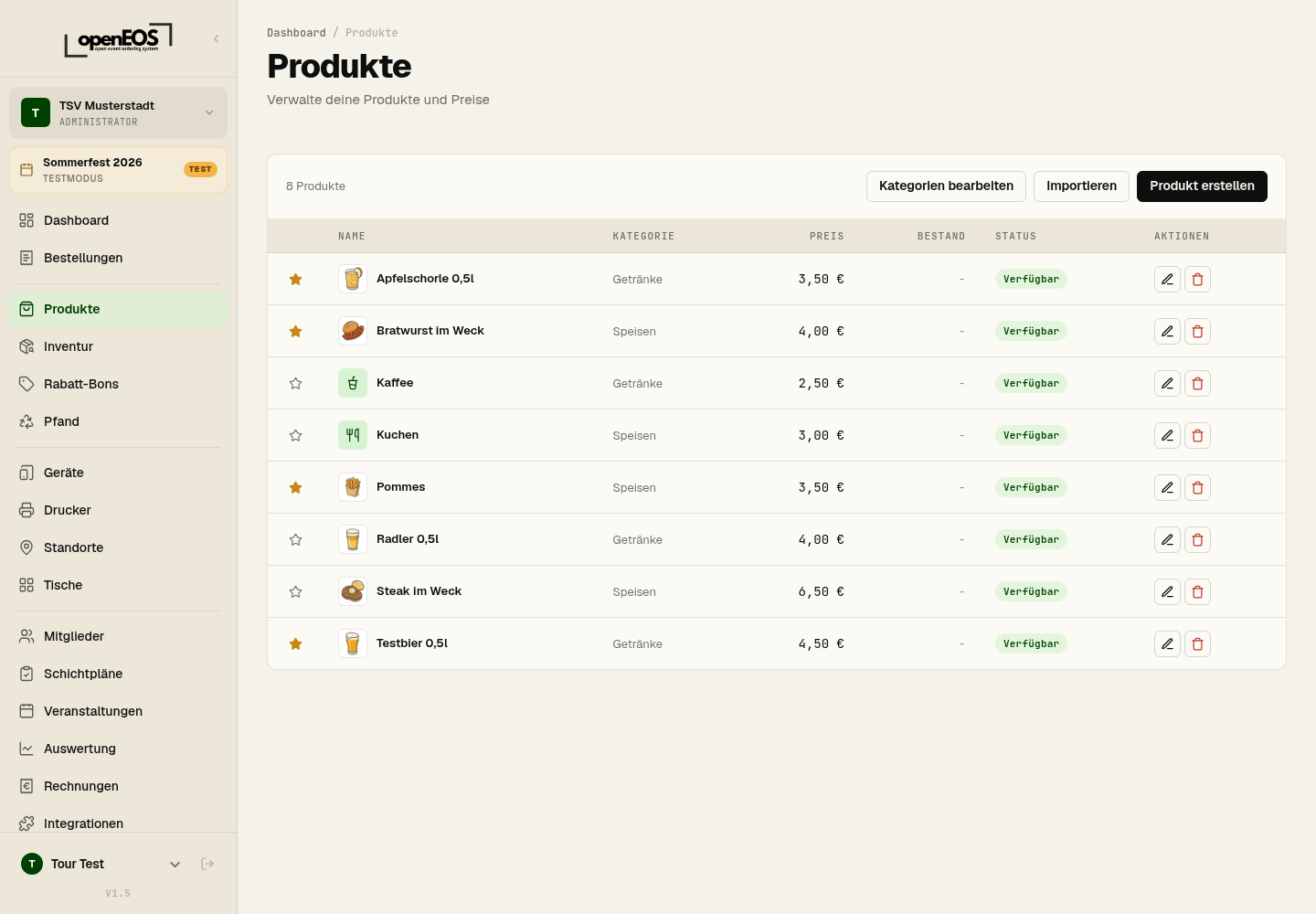1316x914 pixels.
Task: Mark Kaffee as favorite with star
Action: (x=295, y=383)
